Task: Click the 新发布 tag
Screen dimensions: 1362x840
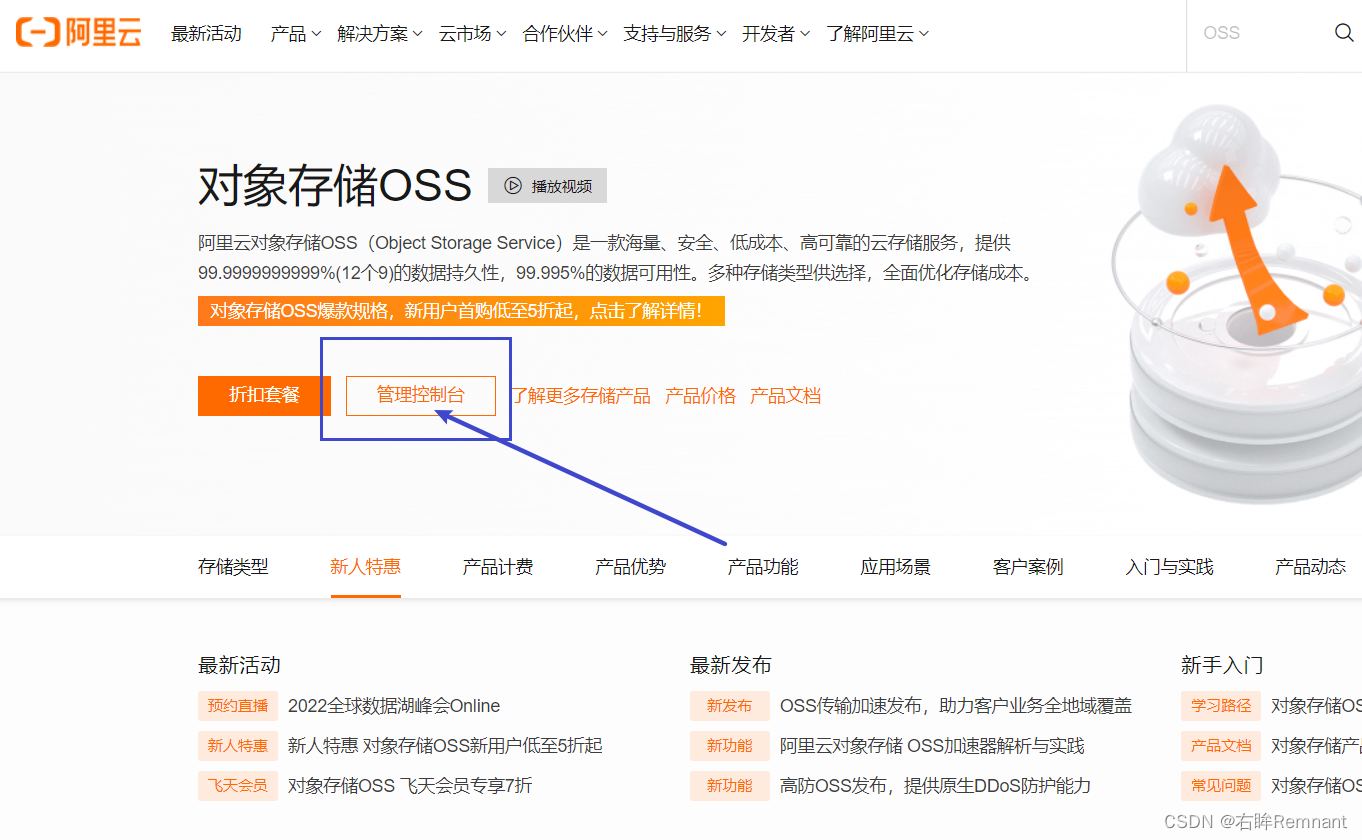Action: point(729,706)
